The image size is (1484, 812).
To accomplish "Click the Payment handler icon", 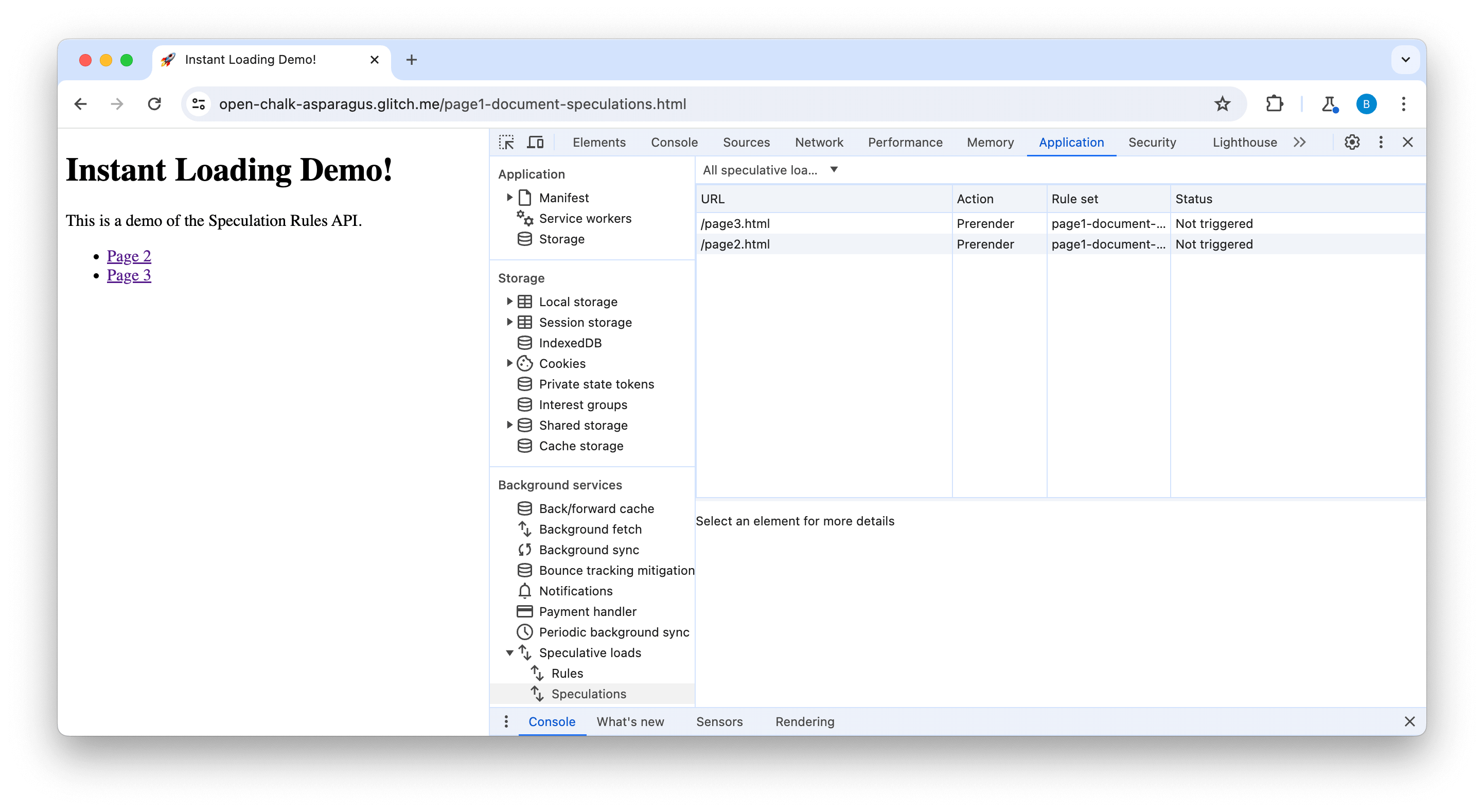I will coord(524,611).
